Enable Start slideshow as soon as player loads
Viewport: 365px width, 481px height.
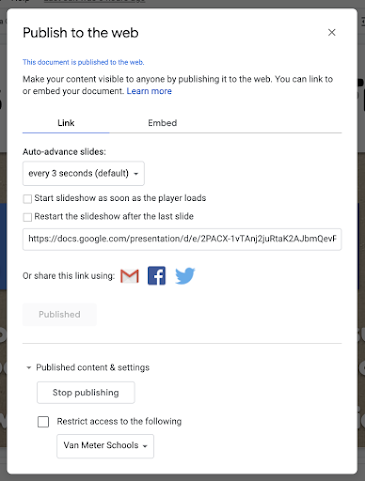tap(27, 199)
